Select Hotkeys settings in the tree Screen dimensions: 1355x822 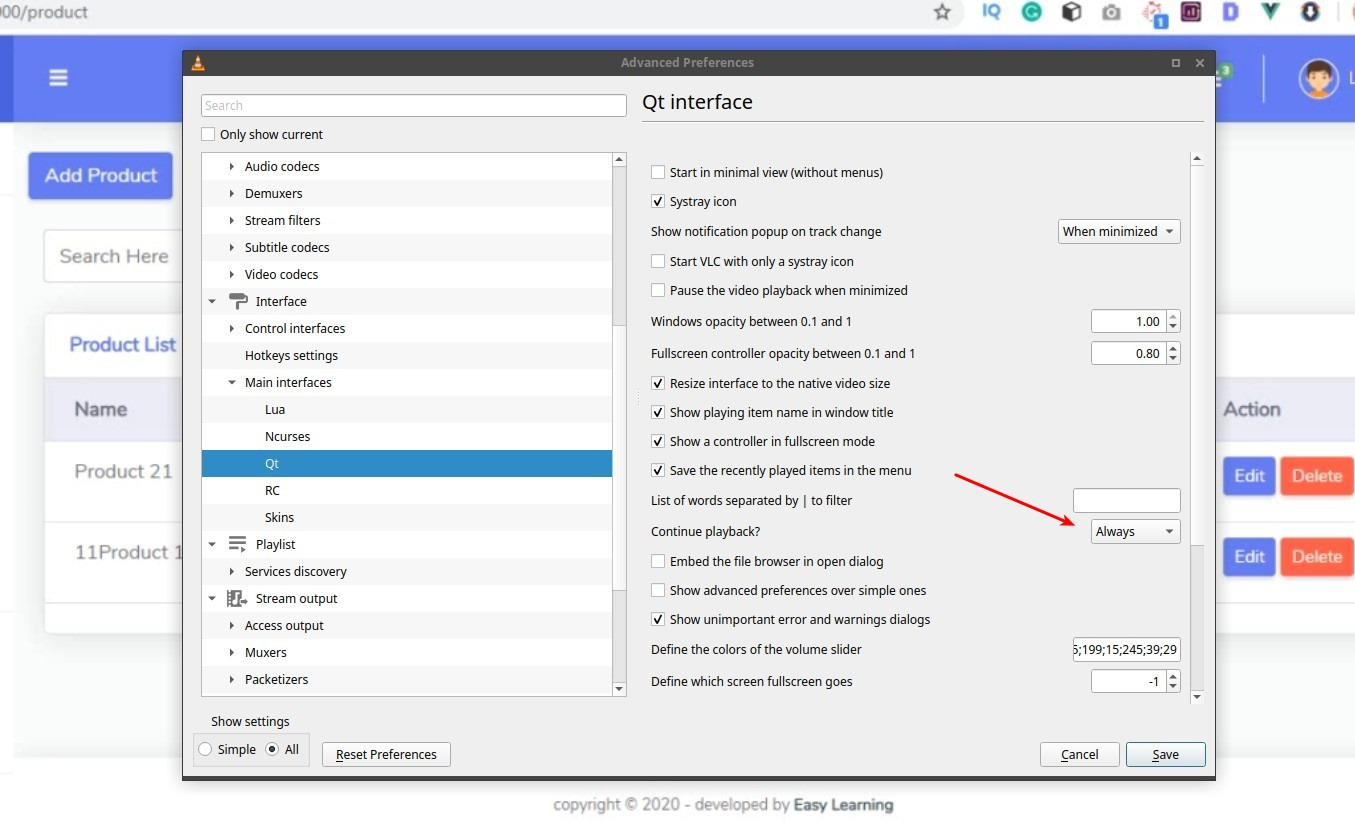291,355
